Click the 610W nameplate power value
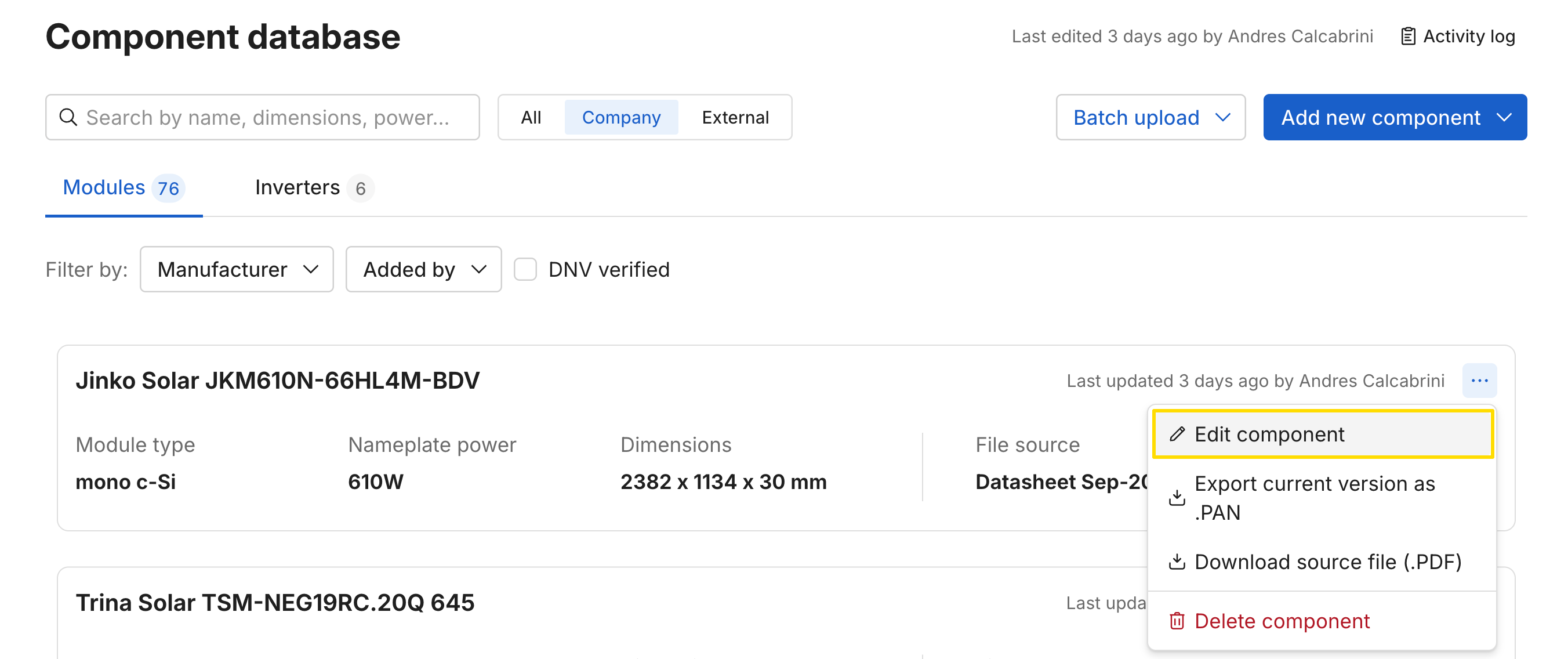 click(376, 481)
